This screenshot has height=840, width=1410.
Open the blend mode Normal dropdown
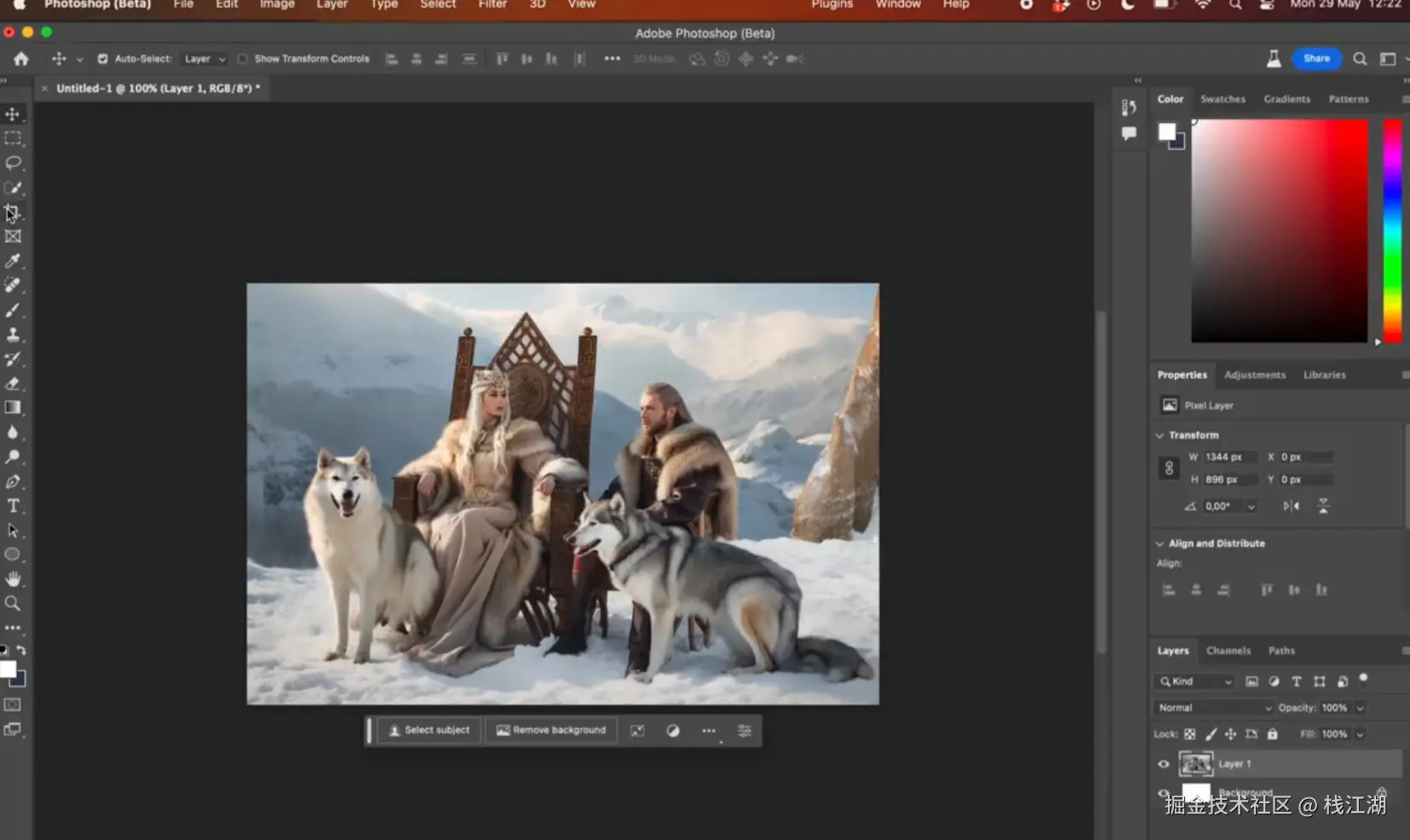click(x=1213, y=708)
